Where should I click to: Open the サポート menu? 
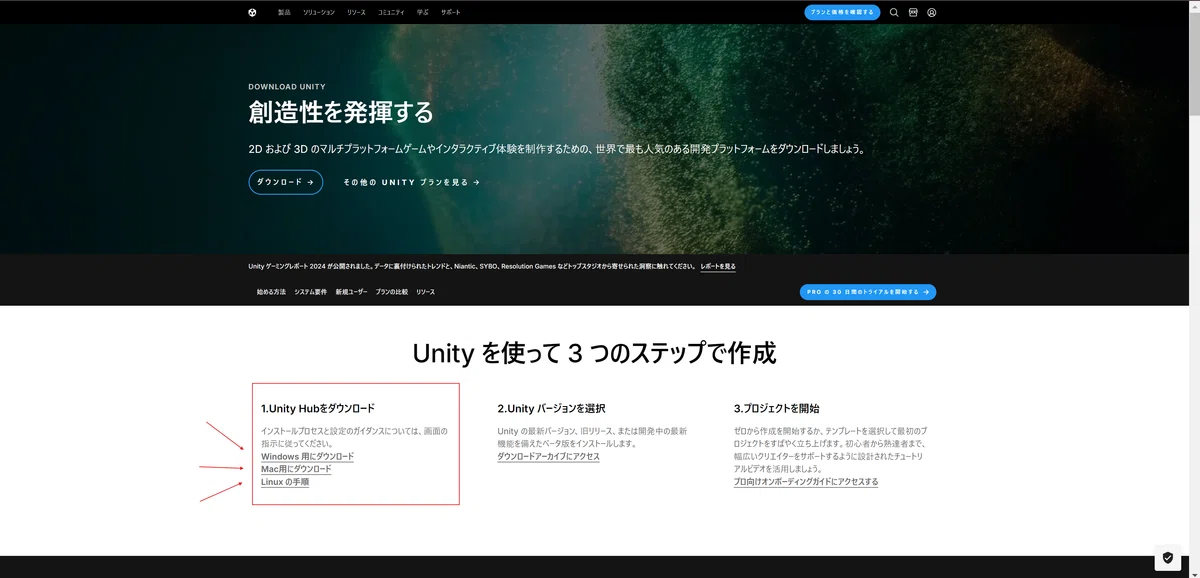pyautogui.click(x=451, y=12)
